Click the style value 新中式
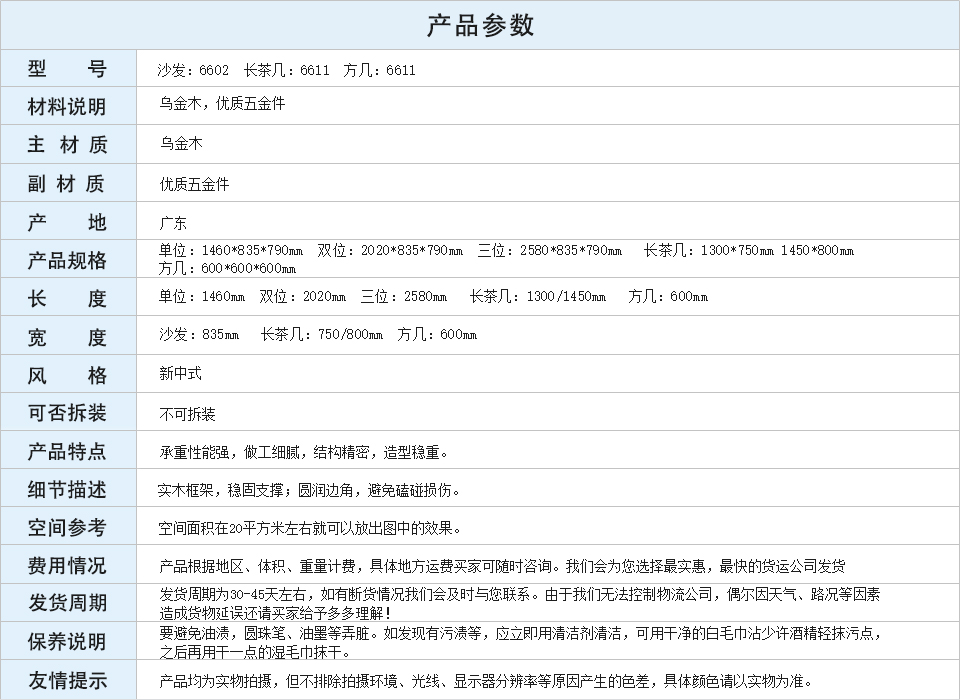The width and height of the screenshot is (960, 700). [180, 373]
